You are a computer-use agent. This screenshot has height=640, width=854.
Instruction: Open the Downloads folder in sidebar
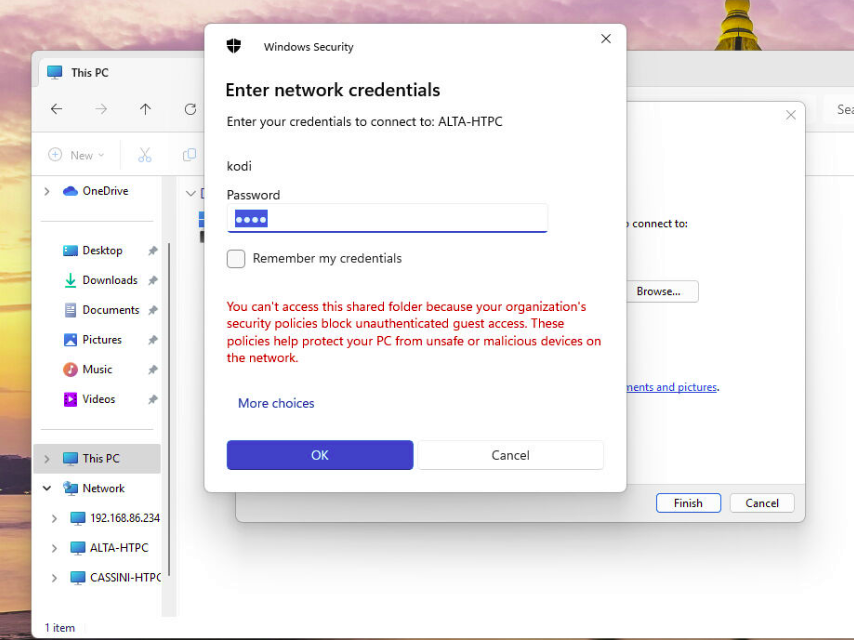109,280
